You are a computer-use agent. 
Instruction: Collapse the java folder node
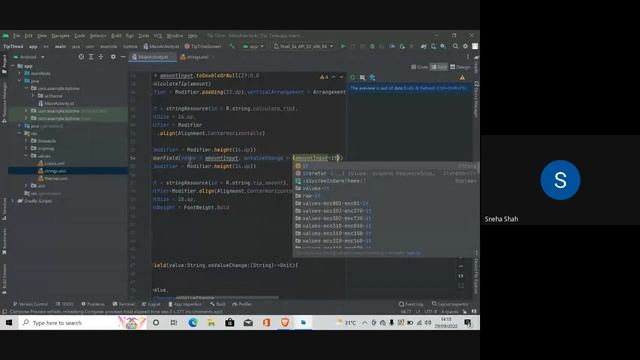(20, 81)
